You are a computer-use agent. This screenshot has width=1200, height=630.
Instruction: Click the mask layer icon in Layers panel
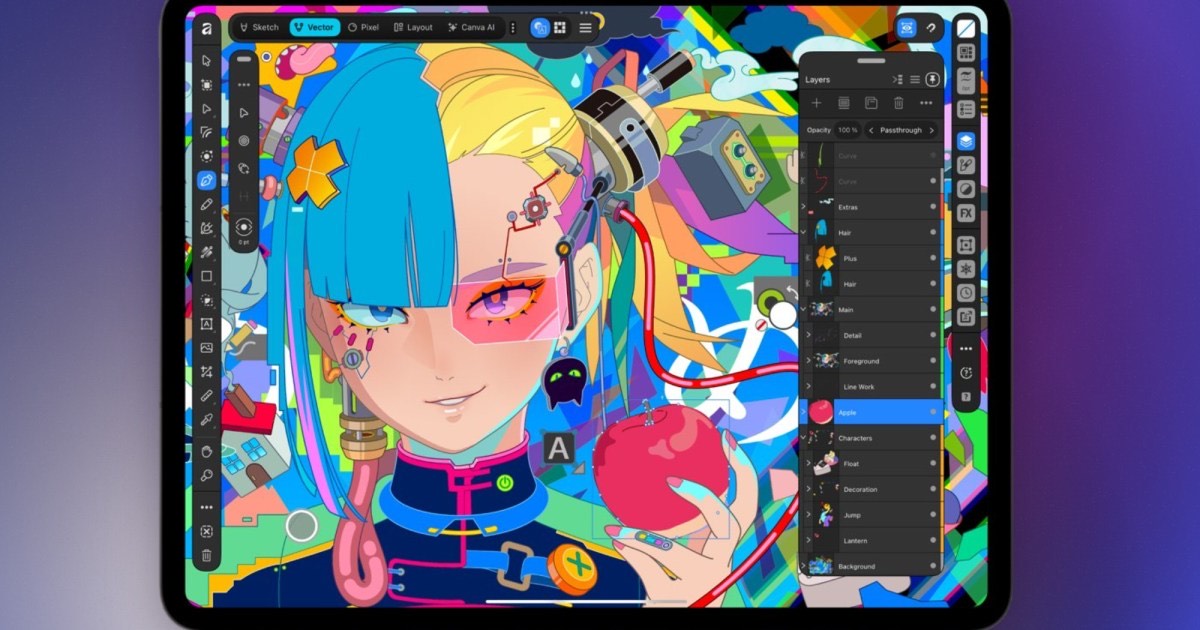coord(871,103)
